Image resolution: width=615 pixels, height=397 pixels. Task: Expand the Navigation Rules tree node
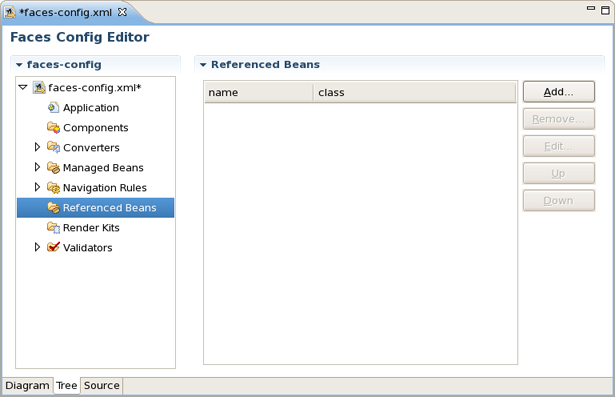point(37,187)
